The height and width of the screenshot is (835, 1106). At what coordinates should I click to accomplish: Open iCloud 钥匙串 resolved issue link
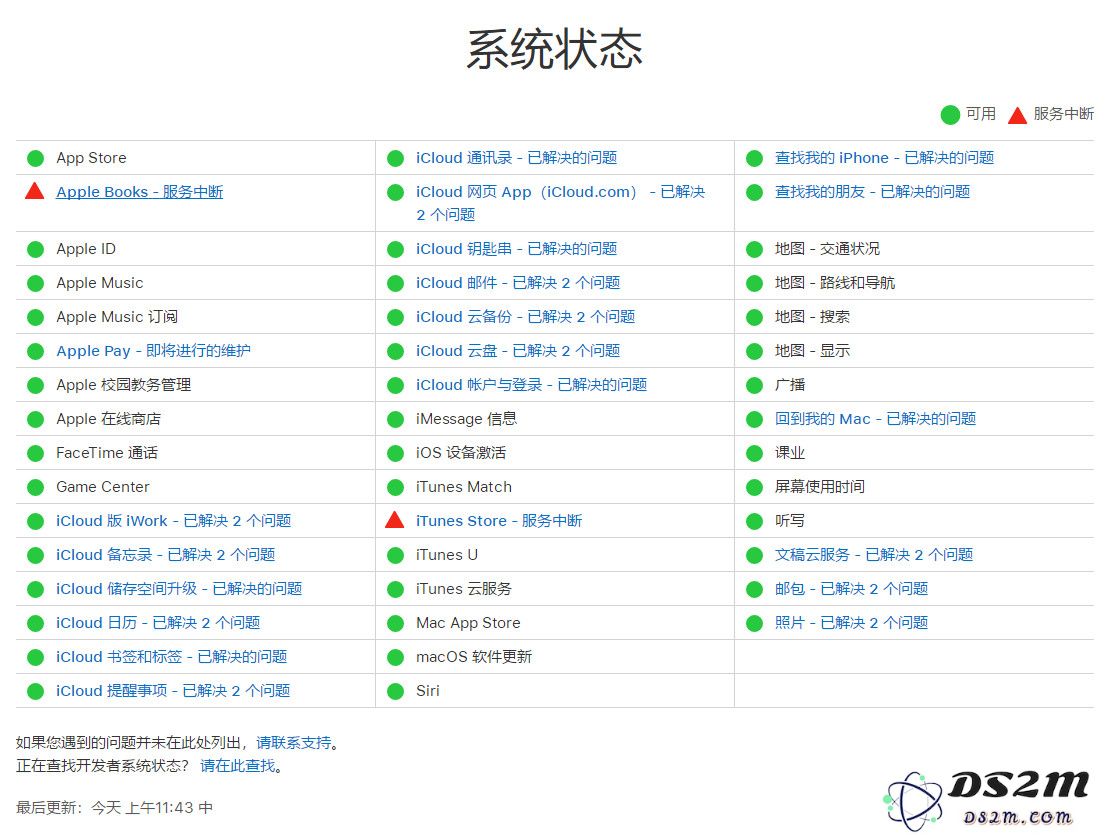click(x=516, y=249)
